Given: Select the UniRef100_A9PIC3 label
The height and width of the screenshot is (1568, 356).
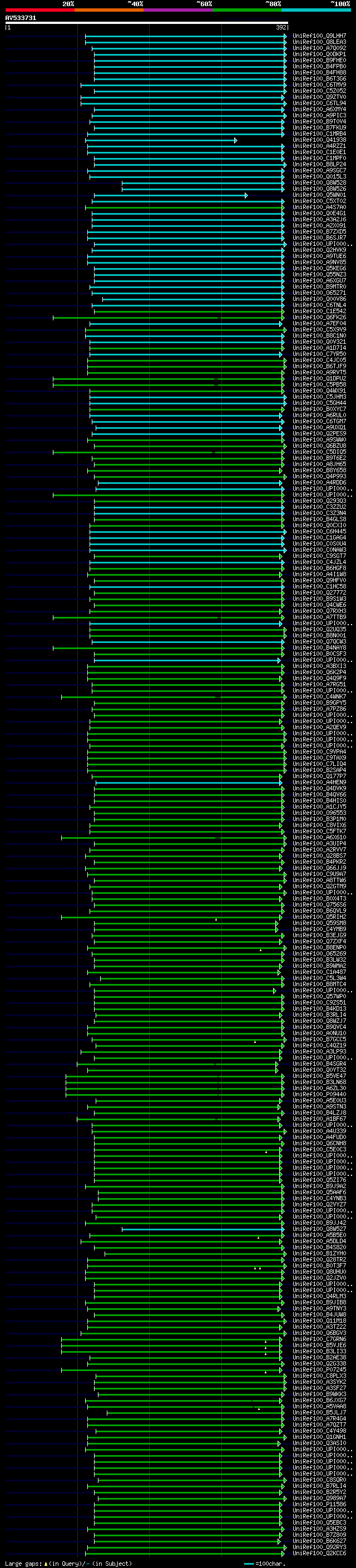Looking at the screenshot, I should 319,116.
